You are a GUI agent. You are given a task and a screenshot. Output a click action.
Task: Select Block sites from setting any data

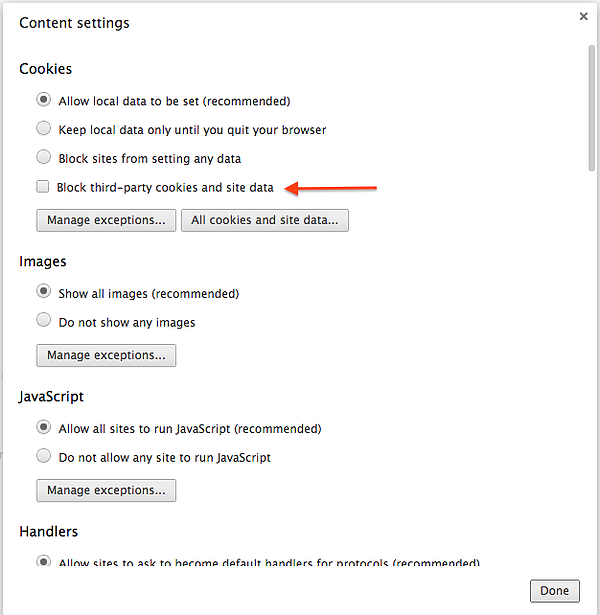(43, 157)
